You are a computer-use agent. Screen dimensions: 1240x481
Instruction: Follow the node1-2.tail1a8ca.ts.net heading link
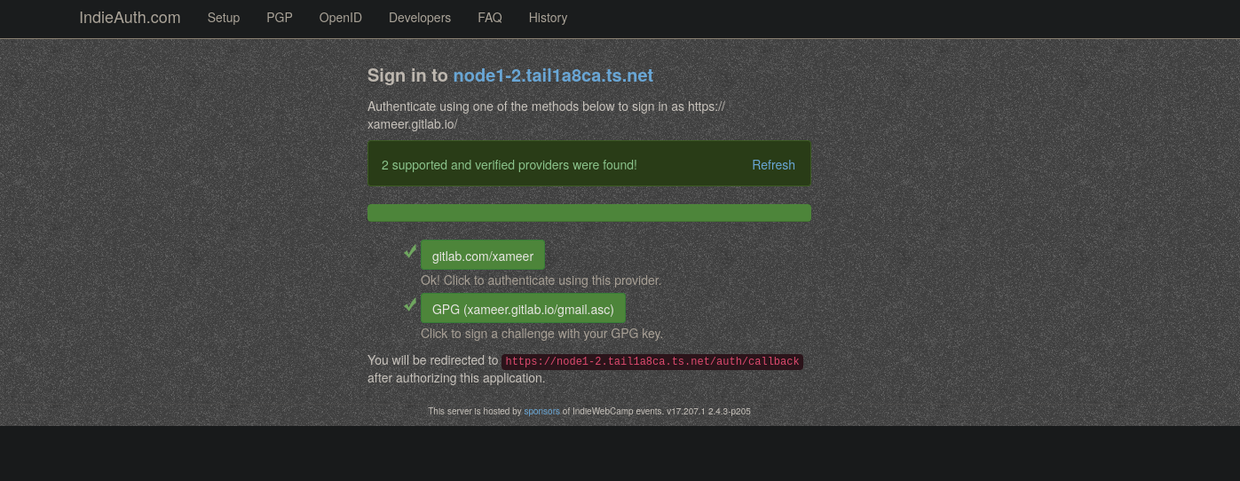coord(552,76)
